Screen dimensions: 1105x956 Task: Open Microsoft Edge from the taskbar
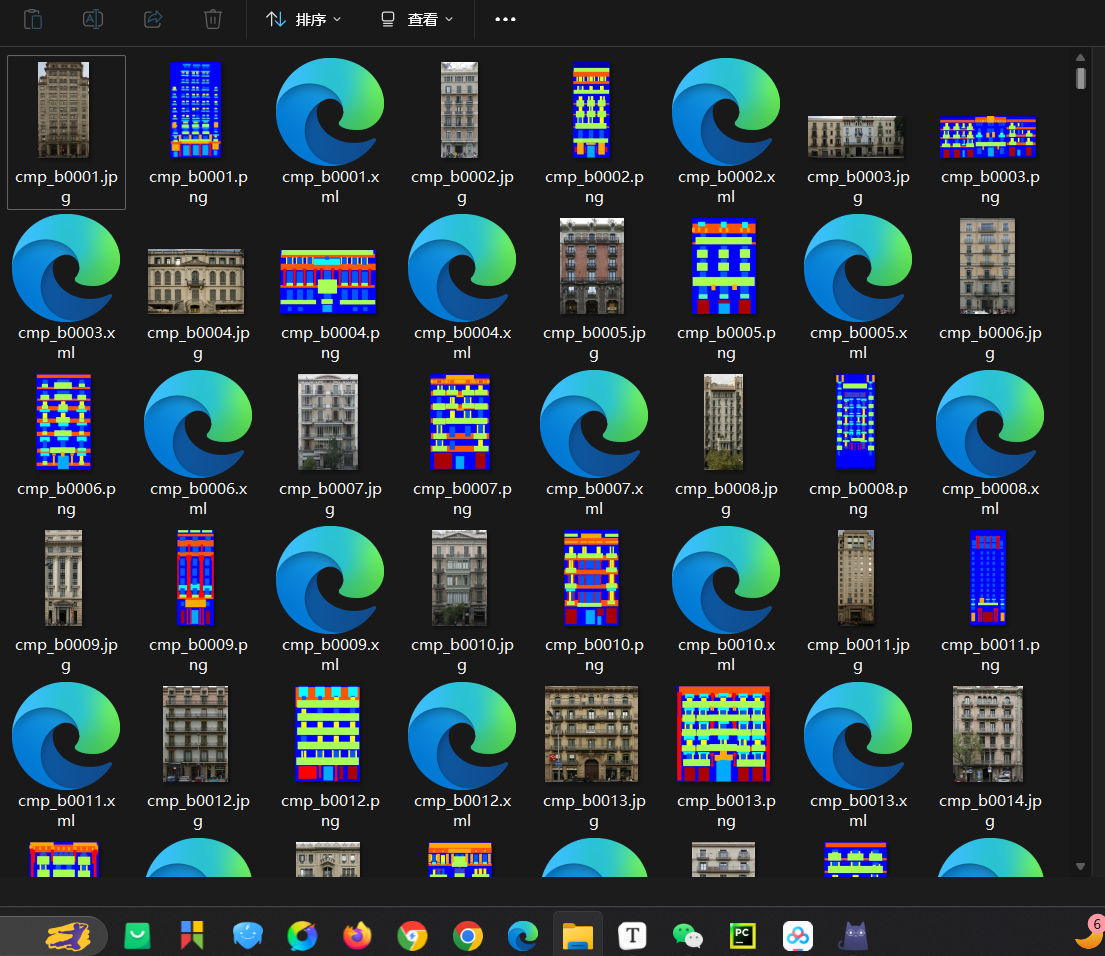tap(522, 936)
